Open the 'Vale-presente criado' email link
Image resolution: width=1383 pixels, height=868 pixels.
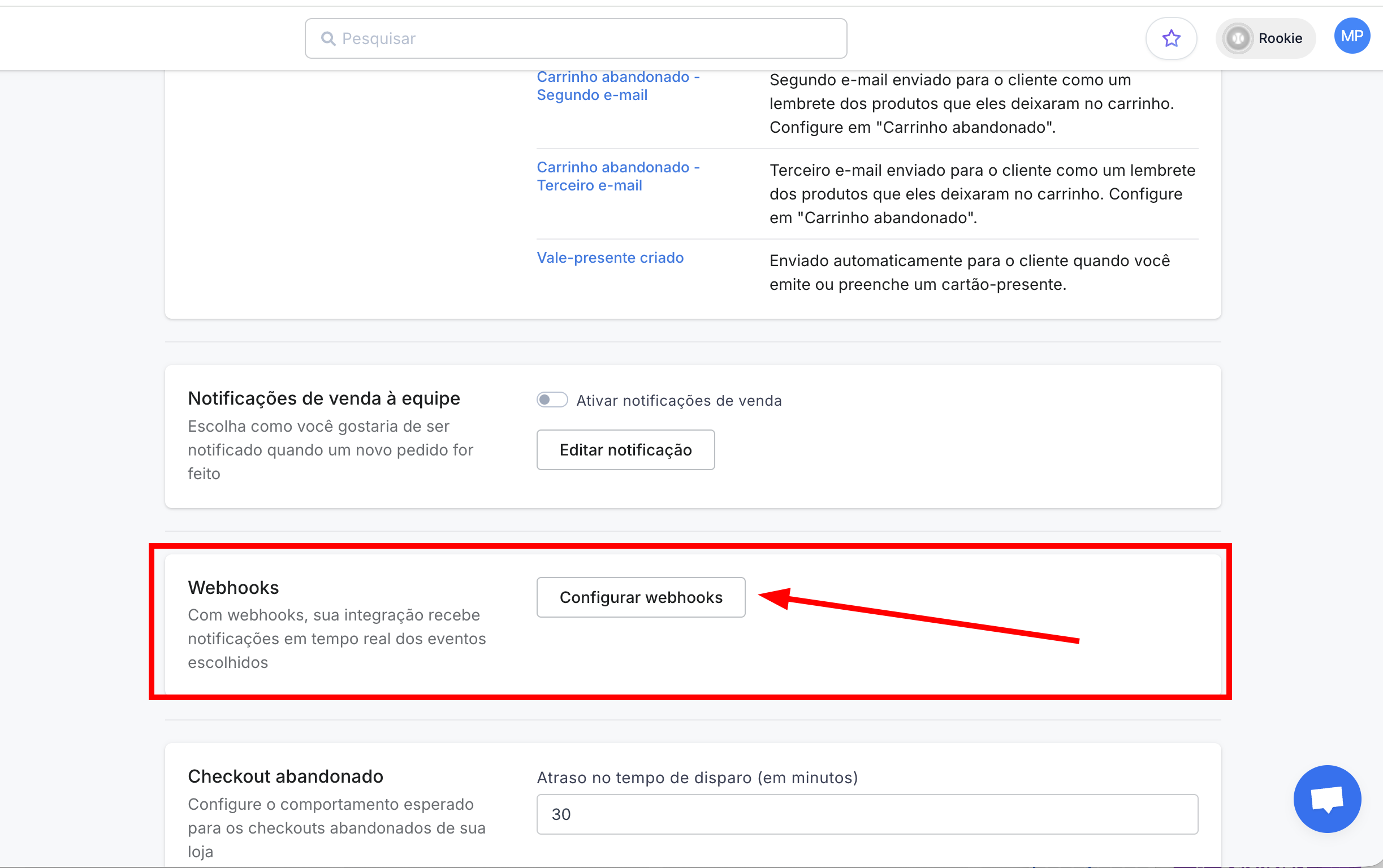coord(610,258)
